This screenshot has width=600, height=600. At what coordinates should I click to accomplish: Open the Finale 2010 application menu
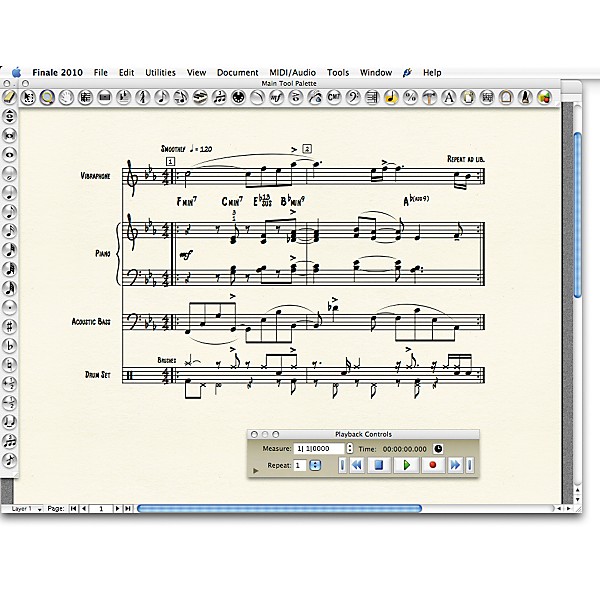pos(57,72)
